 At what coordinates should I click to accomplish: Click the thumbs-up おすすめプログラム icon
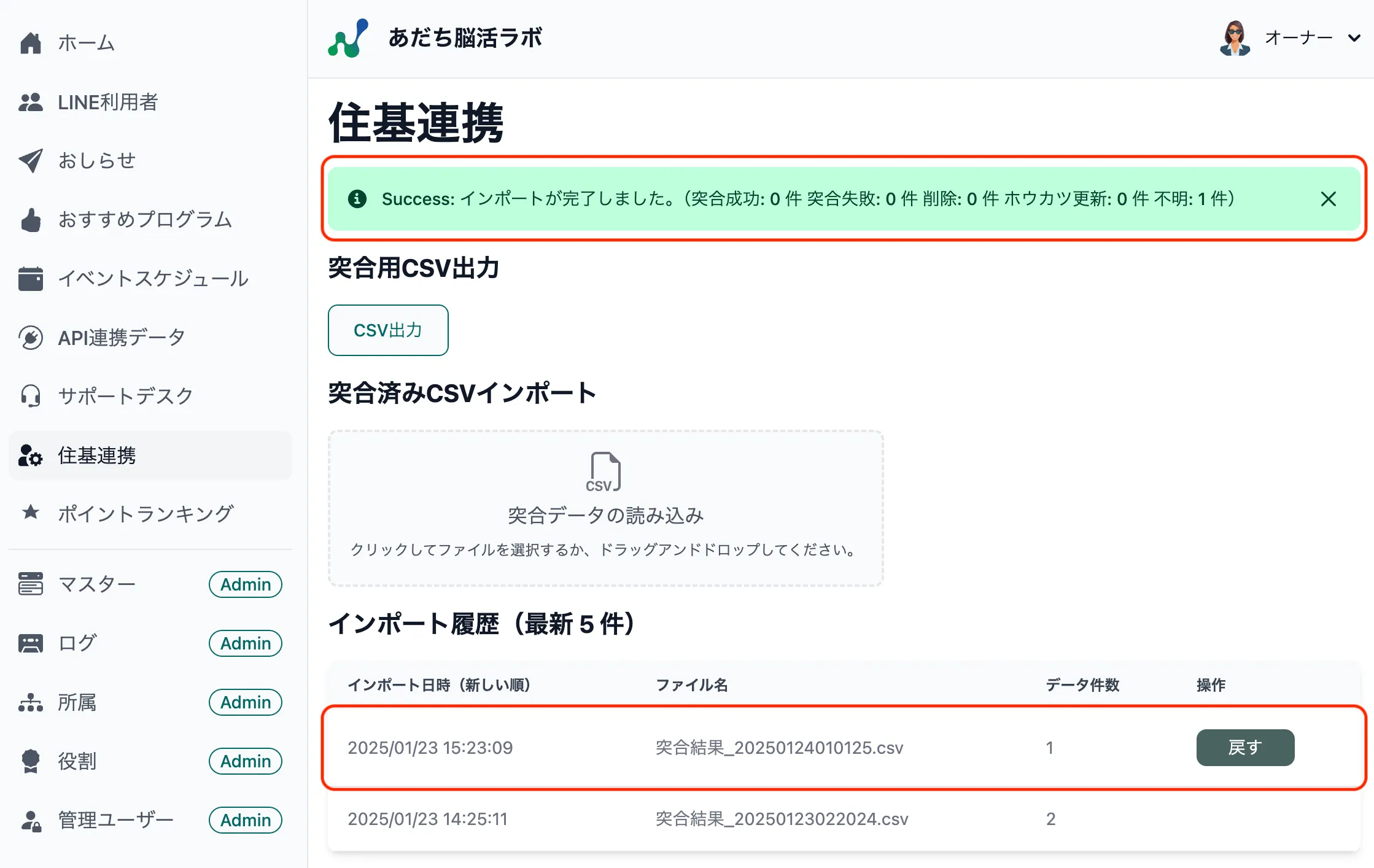tap(31, 220)
